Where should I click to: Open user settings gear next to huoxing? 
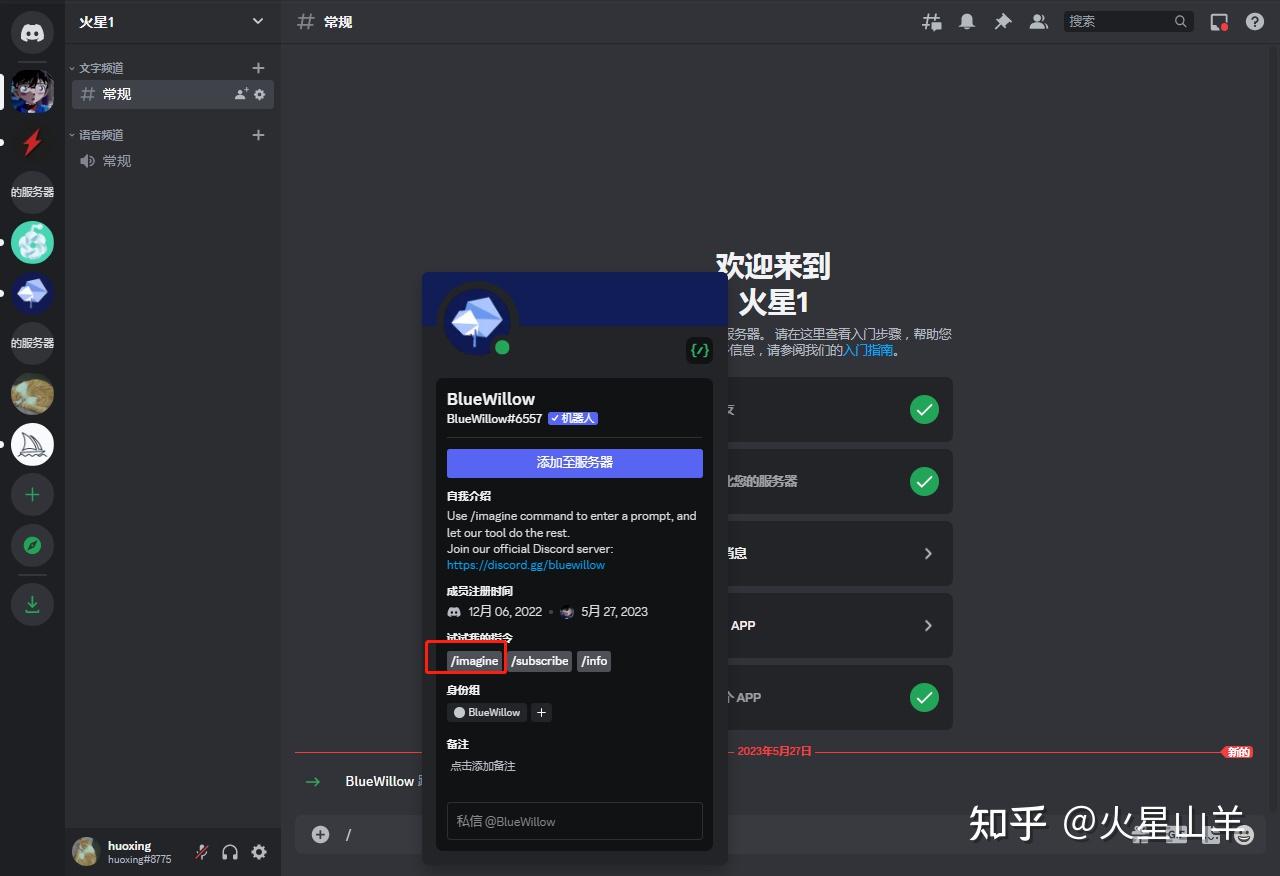click(258, 852)
